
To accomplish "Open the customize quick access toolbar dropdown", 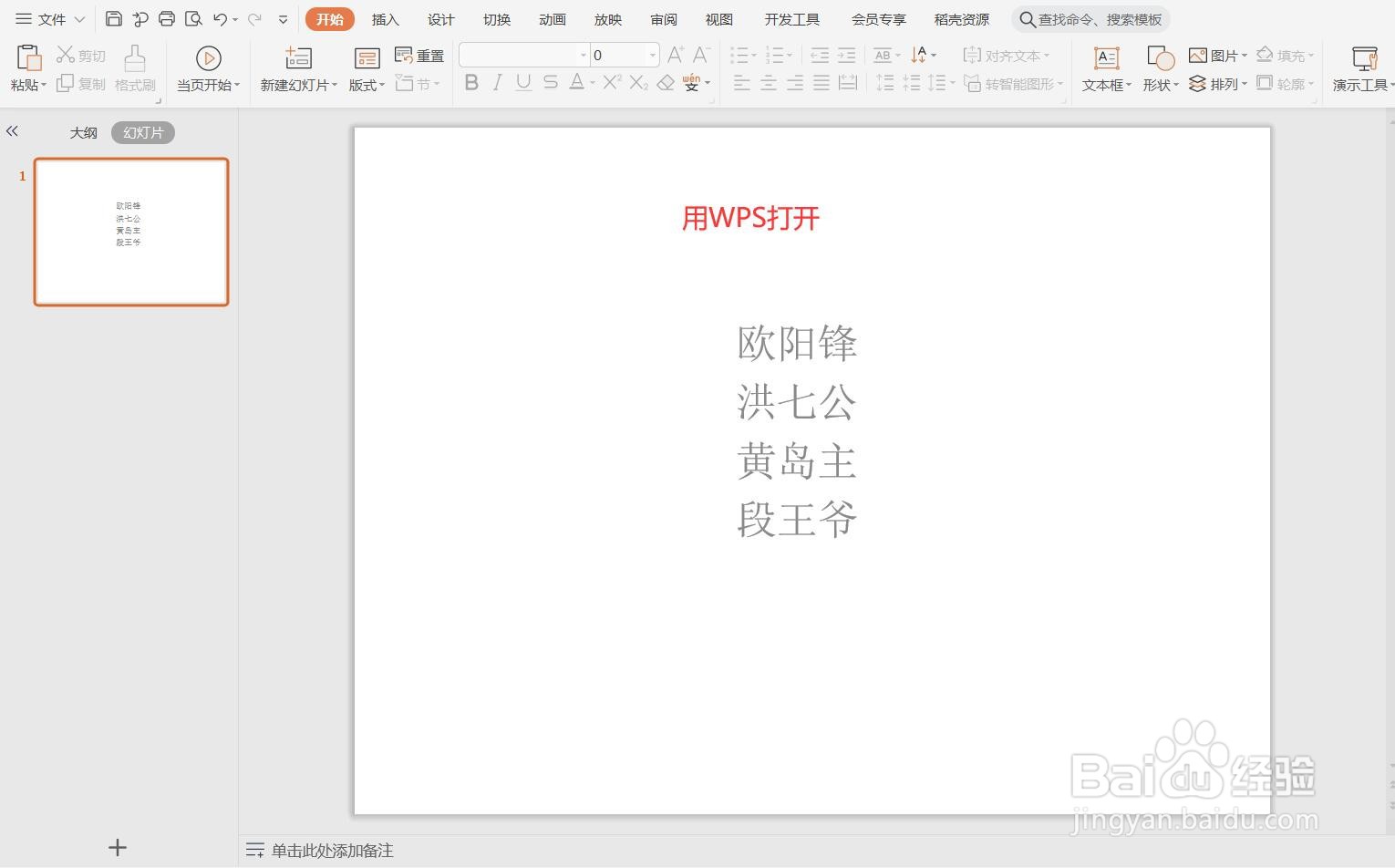I will click(x=283, y=19).
